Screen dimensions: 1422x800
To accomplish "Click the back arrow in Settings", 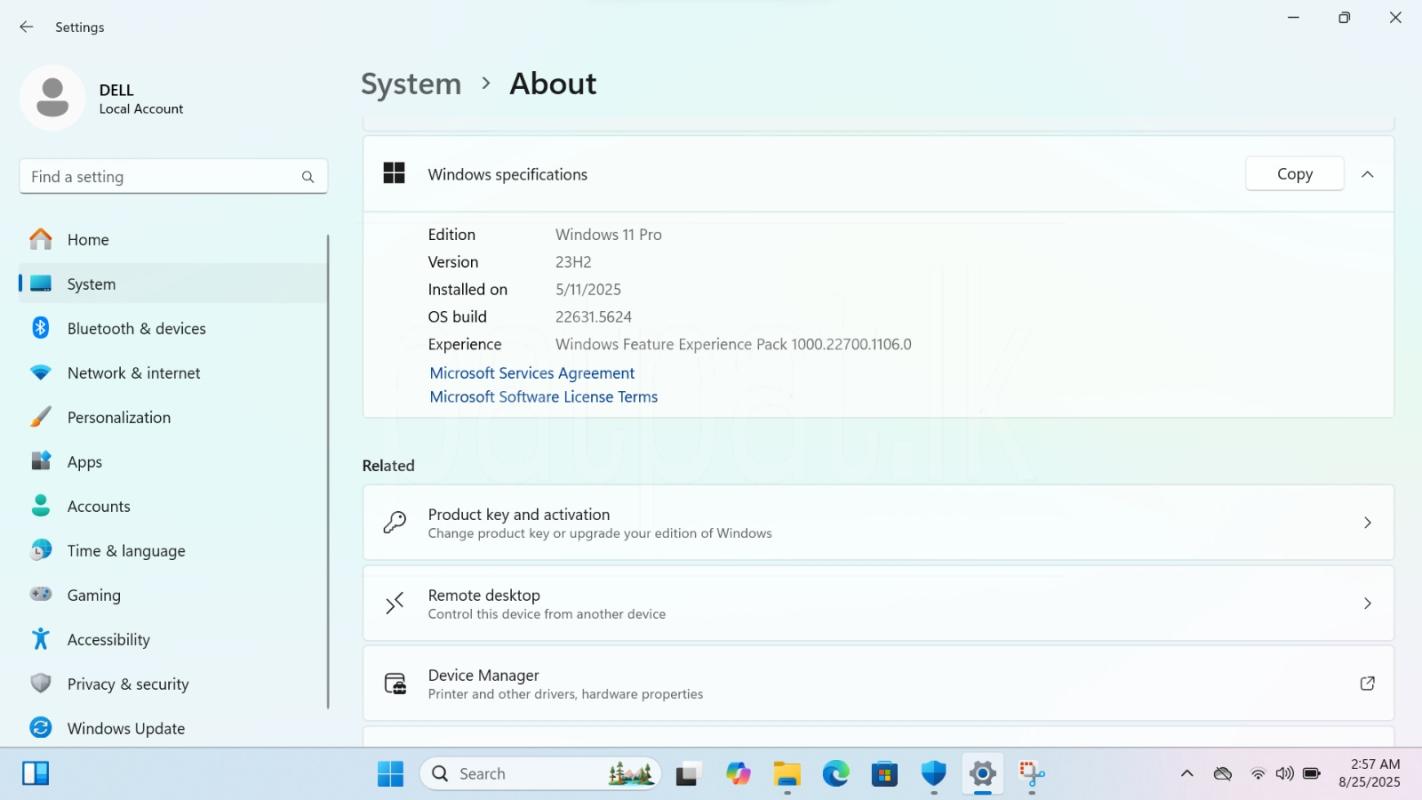I will [27, 27].
